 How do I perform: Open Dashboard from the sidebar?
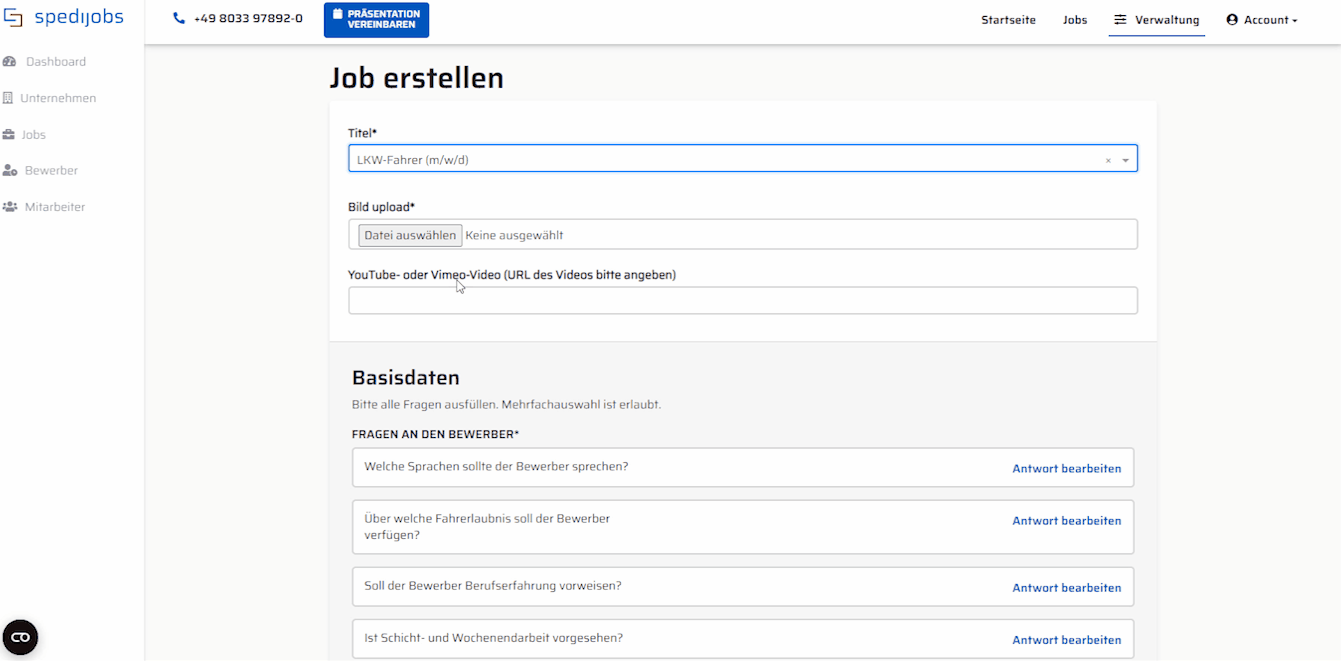point(55,62)
